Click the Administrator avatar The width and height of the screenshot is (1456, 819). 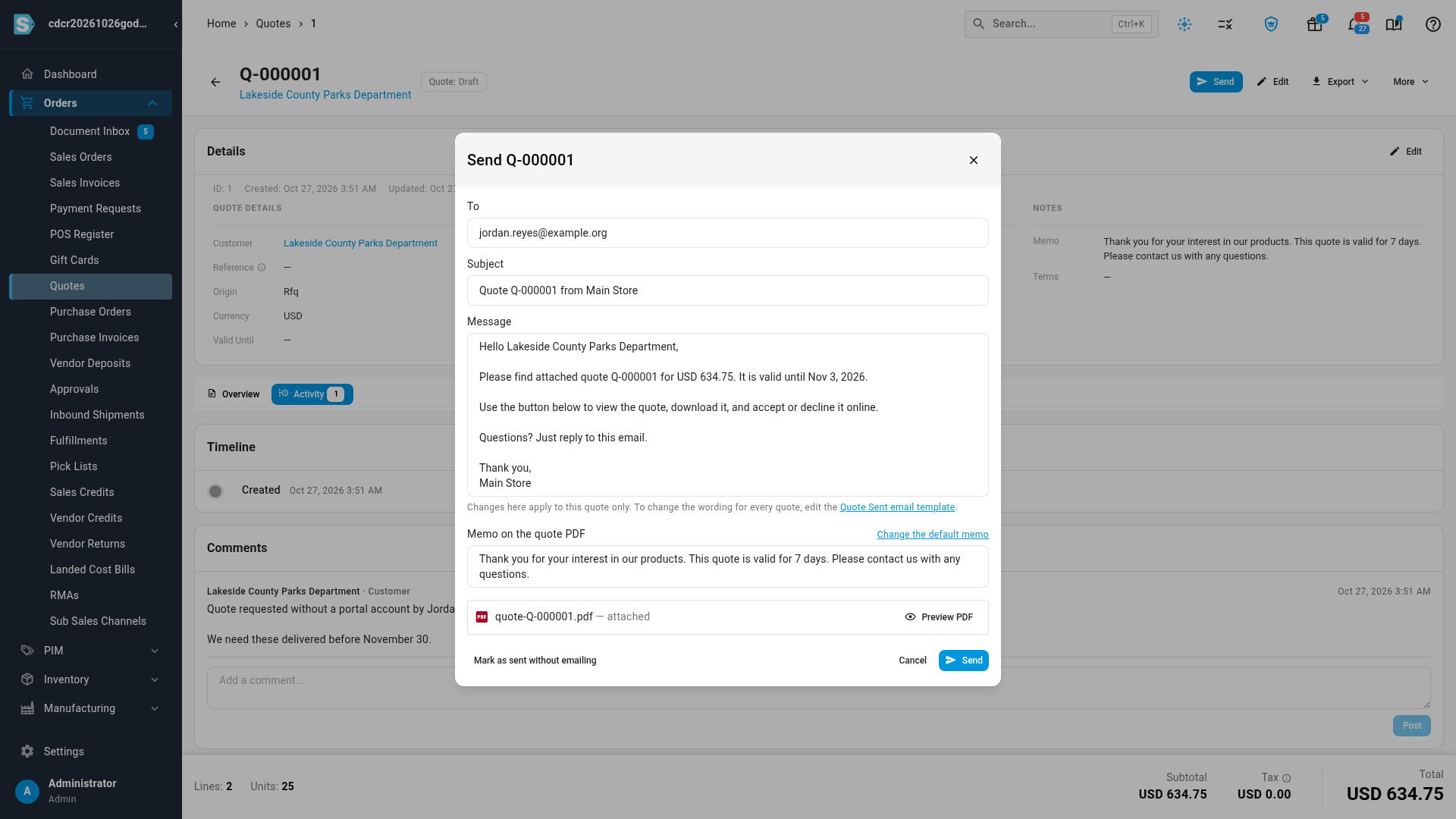click(27, 791)
